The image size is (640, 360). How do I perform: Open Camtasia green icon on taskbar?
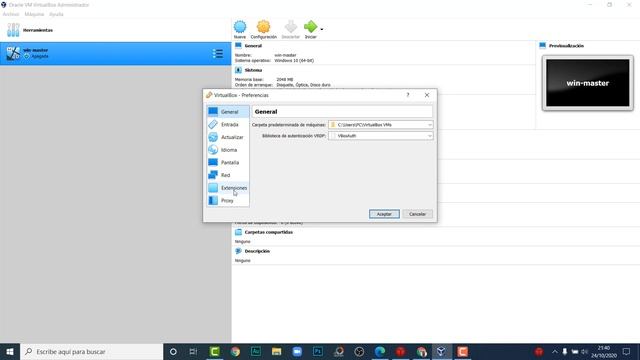point(215,351)
